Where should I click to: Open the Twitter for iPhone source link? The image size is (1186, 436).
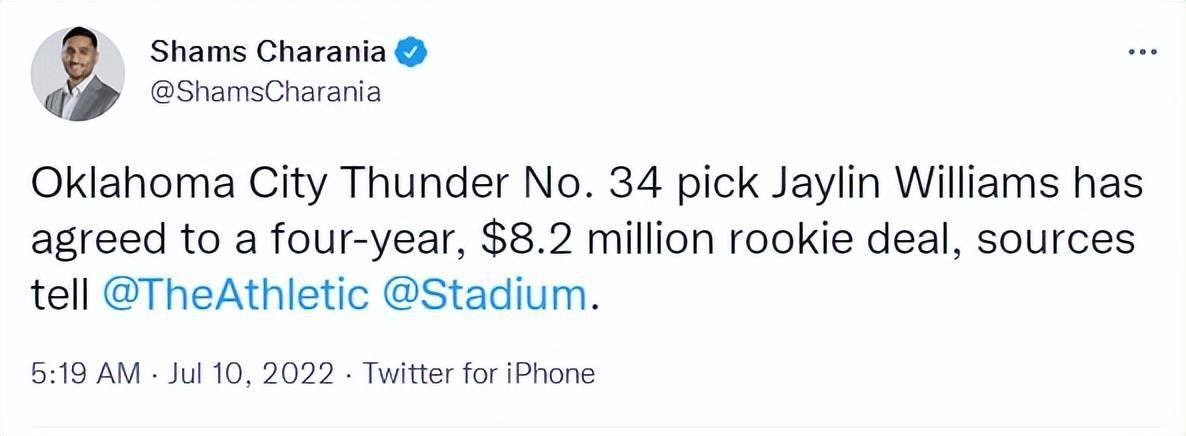click(479, 373)
